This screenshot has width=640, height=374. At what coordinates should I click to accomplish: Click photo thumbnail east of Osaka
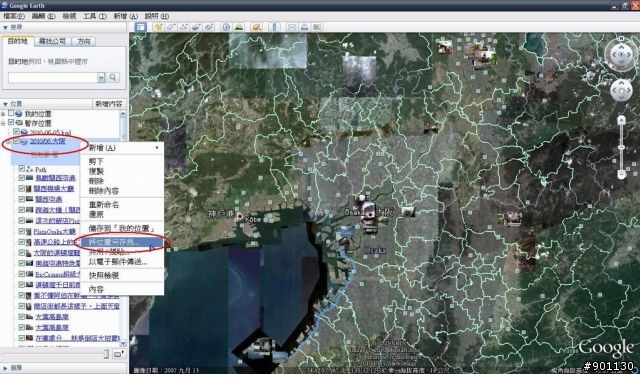click(x=407, y=211)
